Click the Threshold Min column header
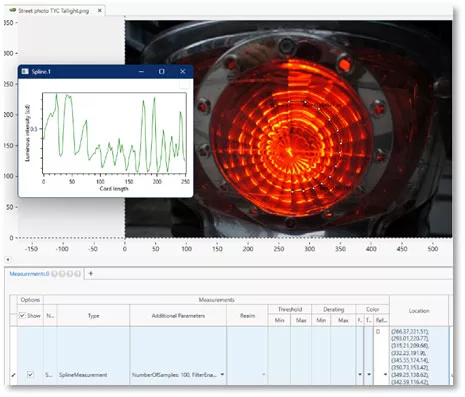The height and width of the screenshot is (397, 465). pos(279,320)
